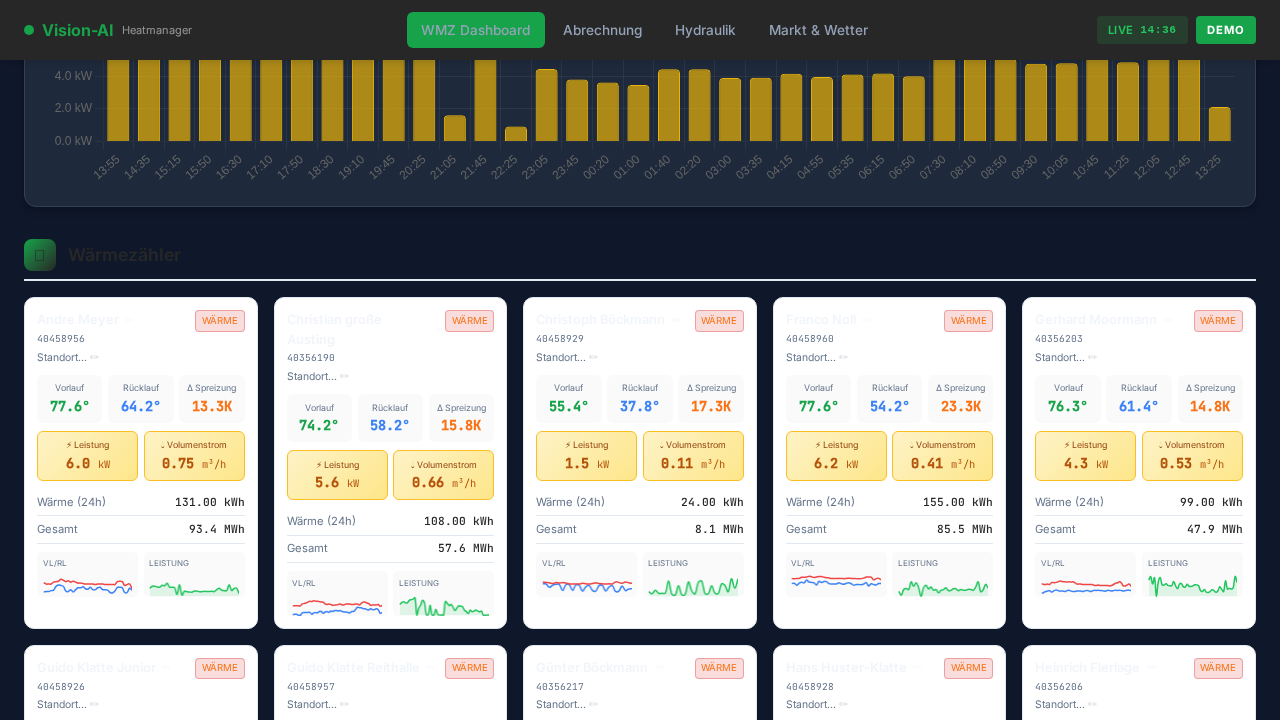Toggle the WÄRME badge on Gerhard Moormann's card
The height and width of the screenshot is (720, 1280).
[x=1218, y=320]
